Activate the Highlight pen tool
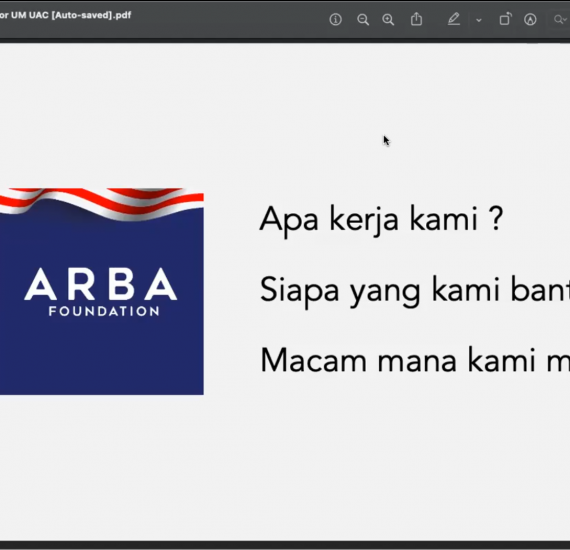Viewport: 570px width, 550px height. pos(454,19)
